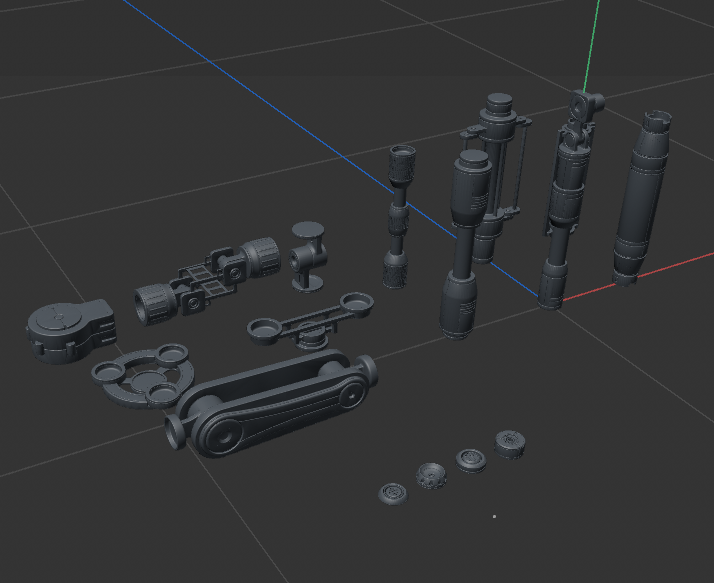Select the farthest small disc in the row
Screen dimensions: 714x583
(510, 444)
